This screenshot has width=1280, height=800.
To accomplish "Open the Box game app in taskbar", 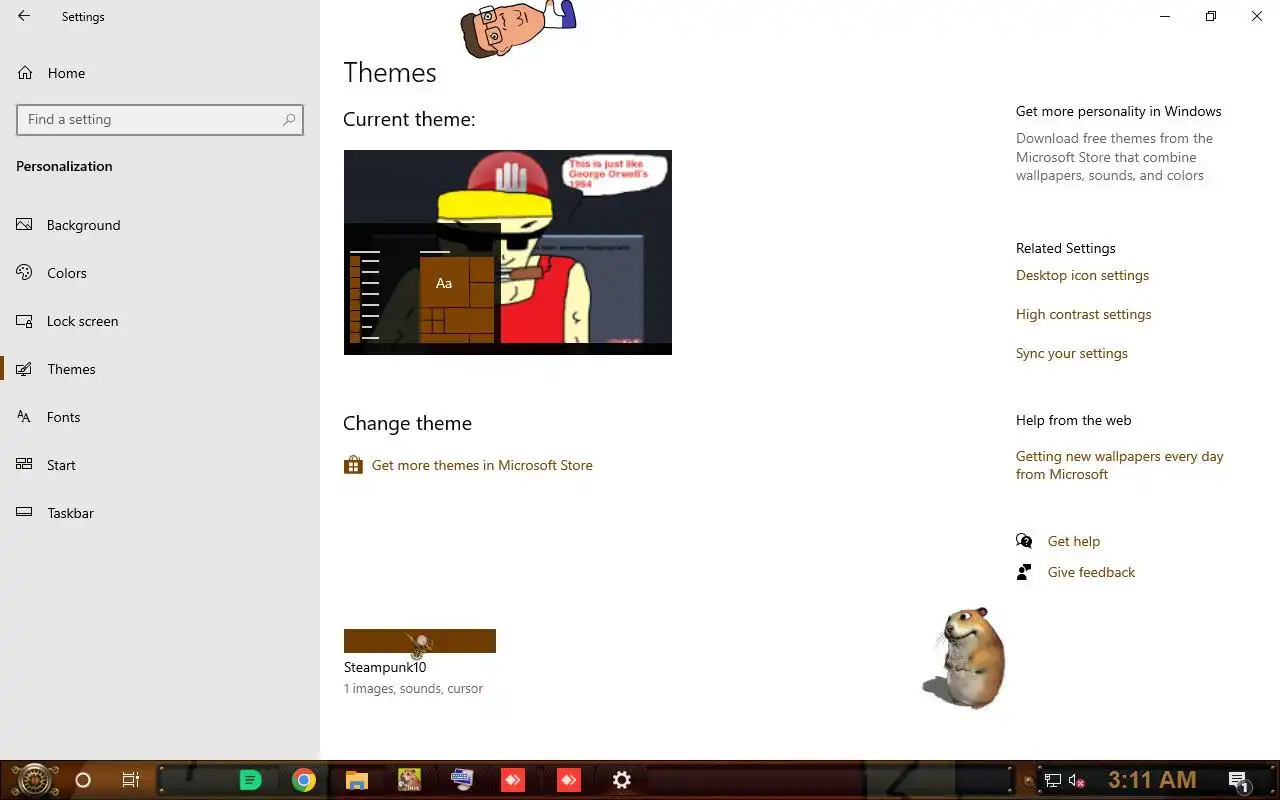I will pyautogui.click(x=410, y=780).
